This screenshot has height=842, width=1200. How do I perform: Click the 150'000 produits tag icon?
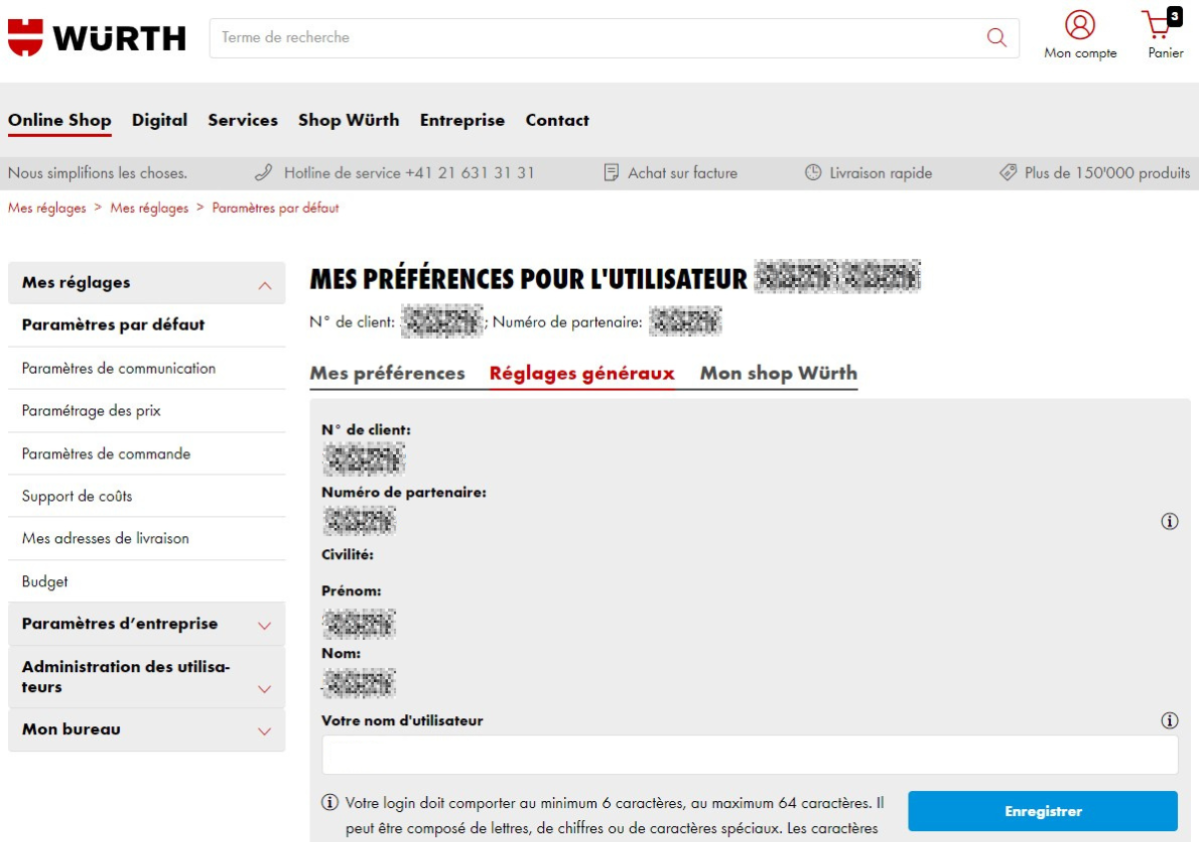[1008, 173]
